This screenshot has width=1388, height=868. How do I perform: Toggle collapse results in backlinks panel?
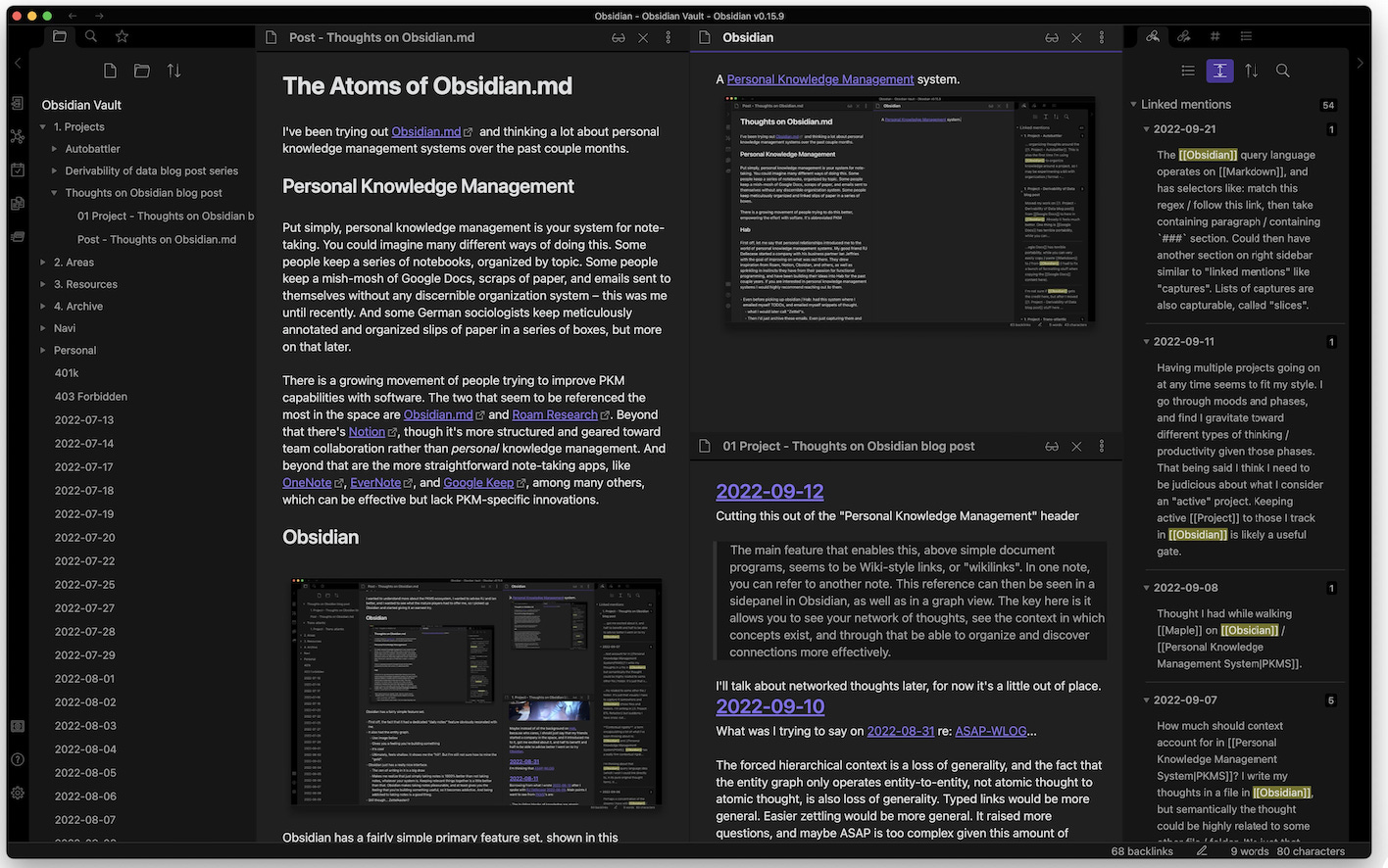click(1188, 71)
